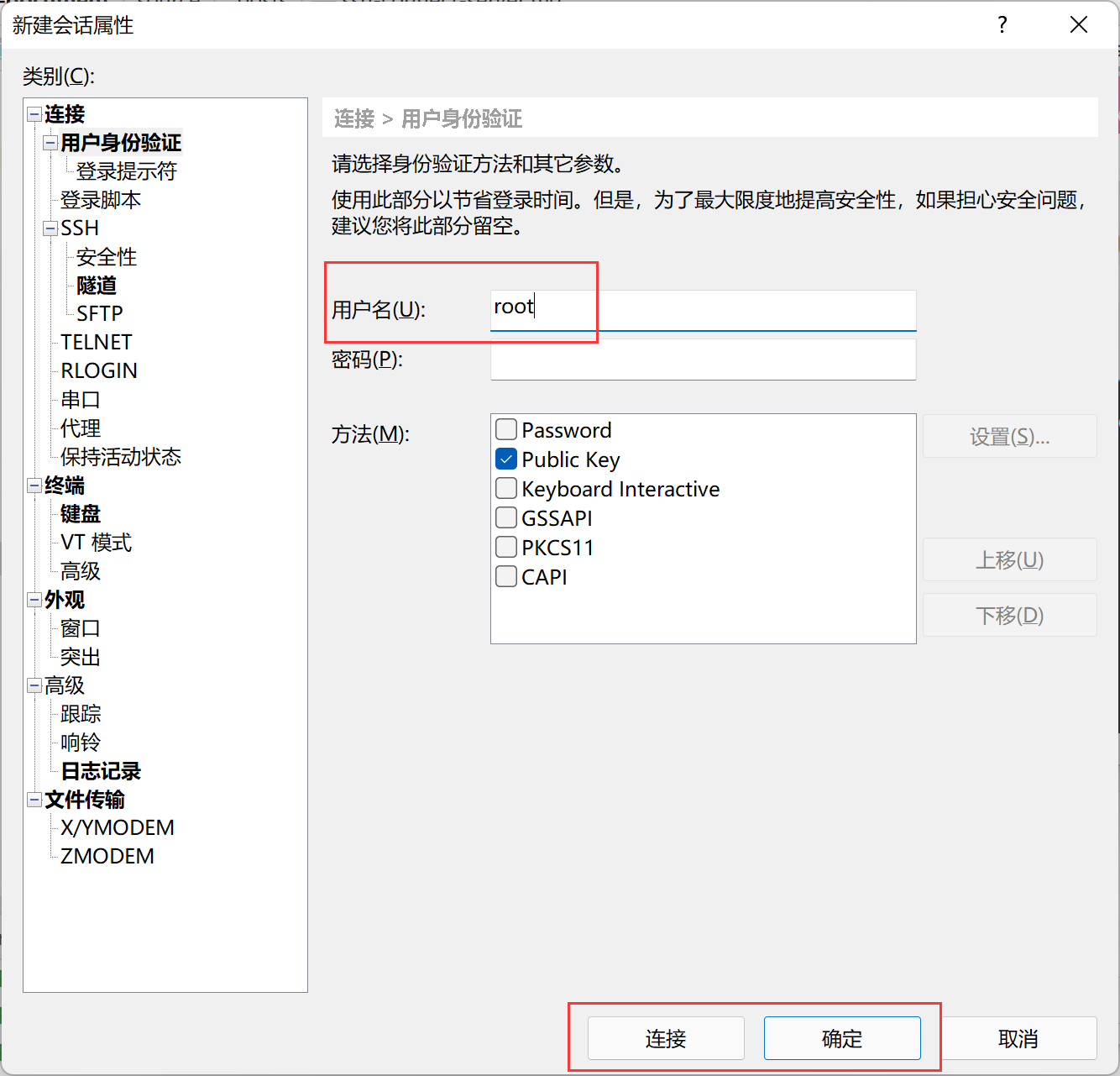Image resolution: width=1120 pixels, height=1076 pixels.
Task: Select 隧道 under SSH
Action: [x=97, y=286]
